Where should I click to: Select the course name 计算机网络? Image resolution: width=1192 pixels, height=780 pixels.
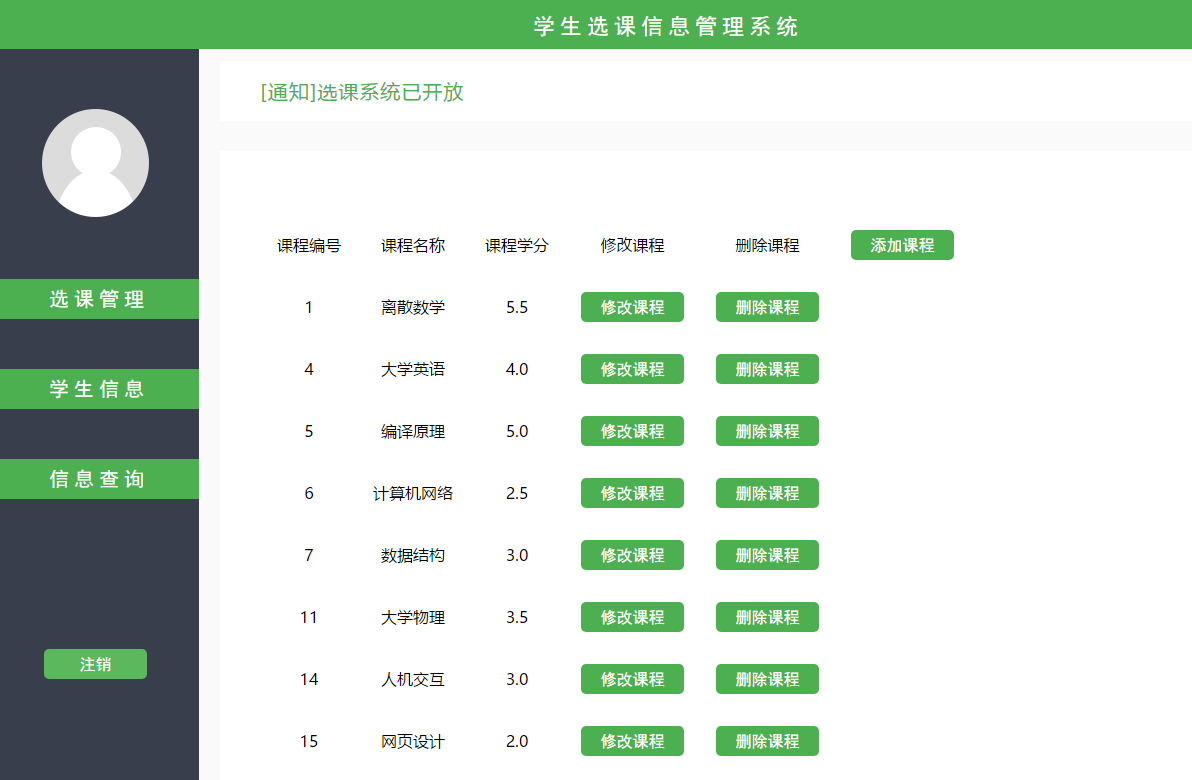413,493
